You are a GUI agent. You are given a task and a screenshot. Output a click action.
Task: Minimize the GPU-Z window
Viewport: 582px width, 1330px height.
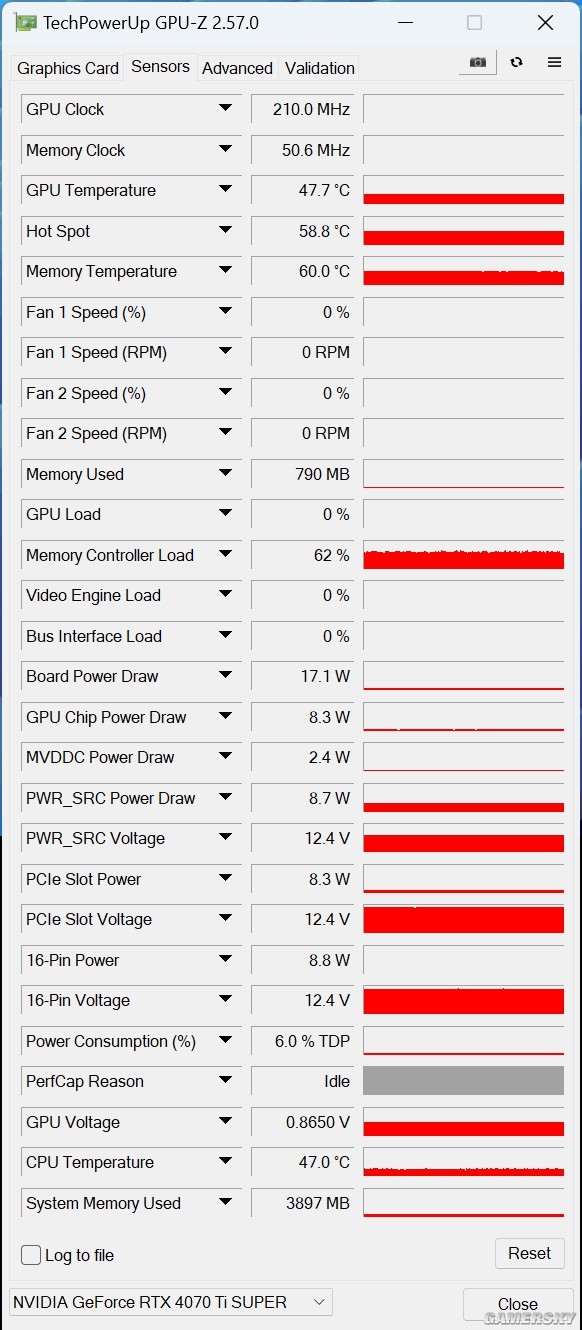point(404,23)
